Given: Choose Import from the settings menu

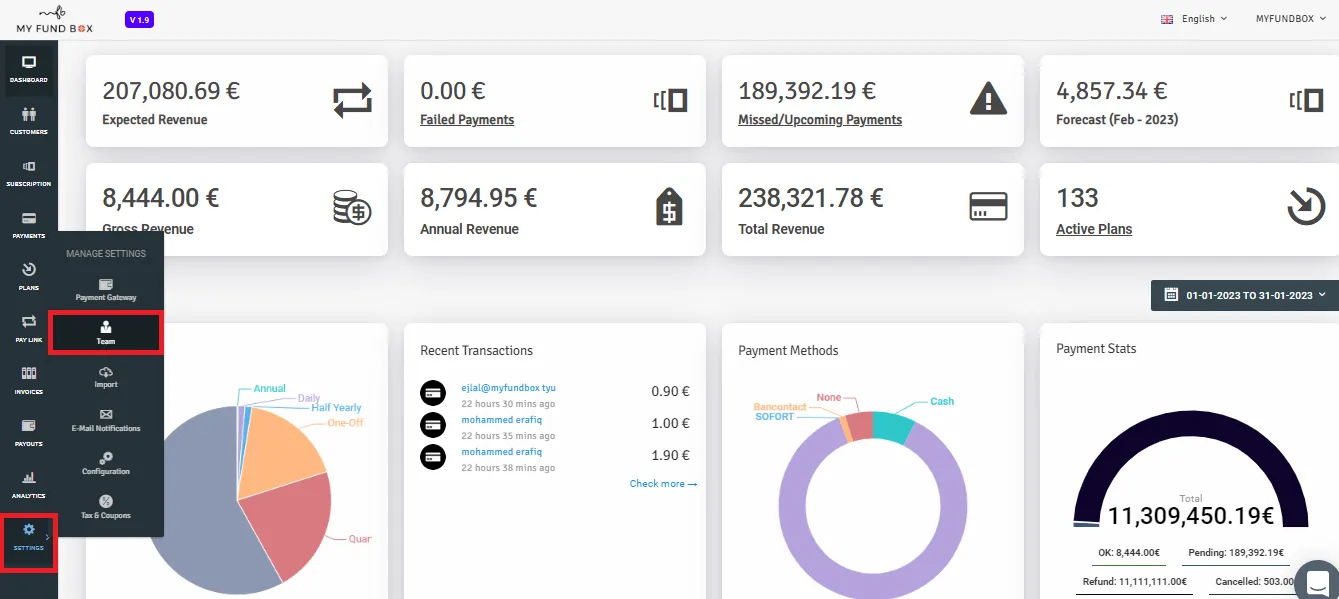Looking at the screenshot, I should click(106, 377).
